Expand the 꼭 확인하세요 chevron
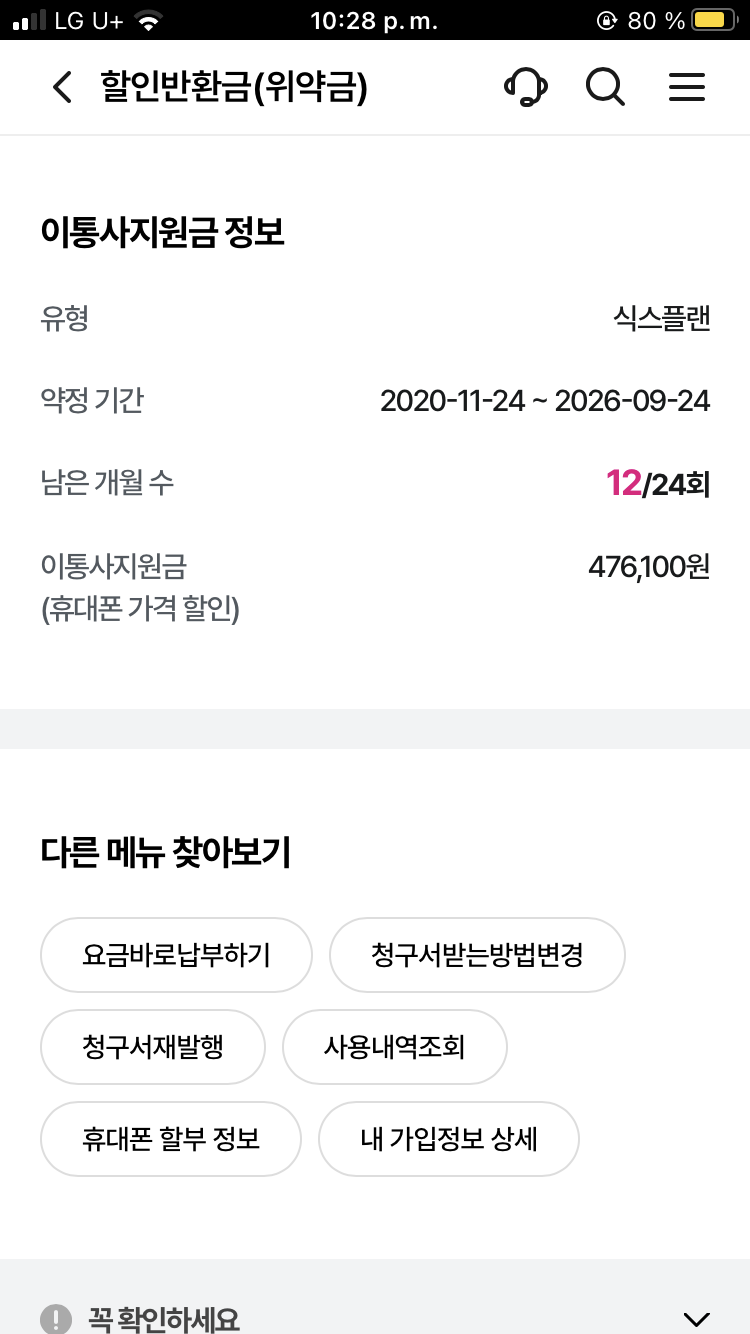This screenshot has height=1334, width=750. 695,1319
